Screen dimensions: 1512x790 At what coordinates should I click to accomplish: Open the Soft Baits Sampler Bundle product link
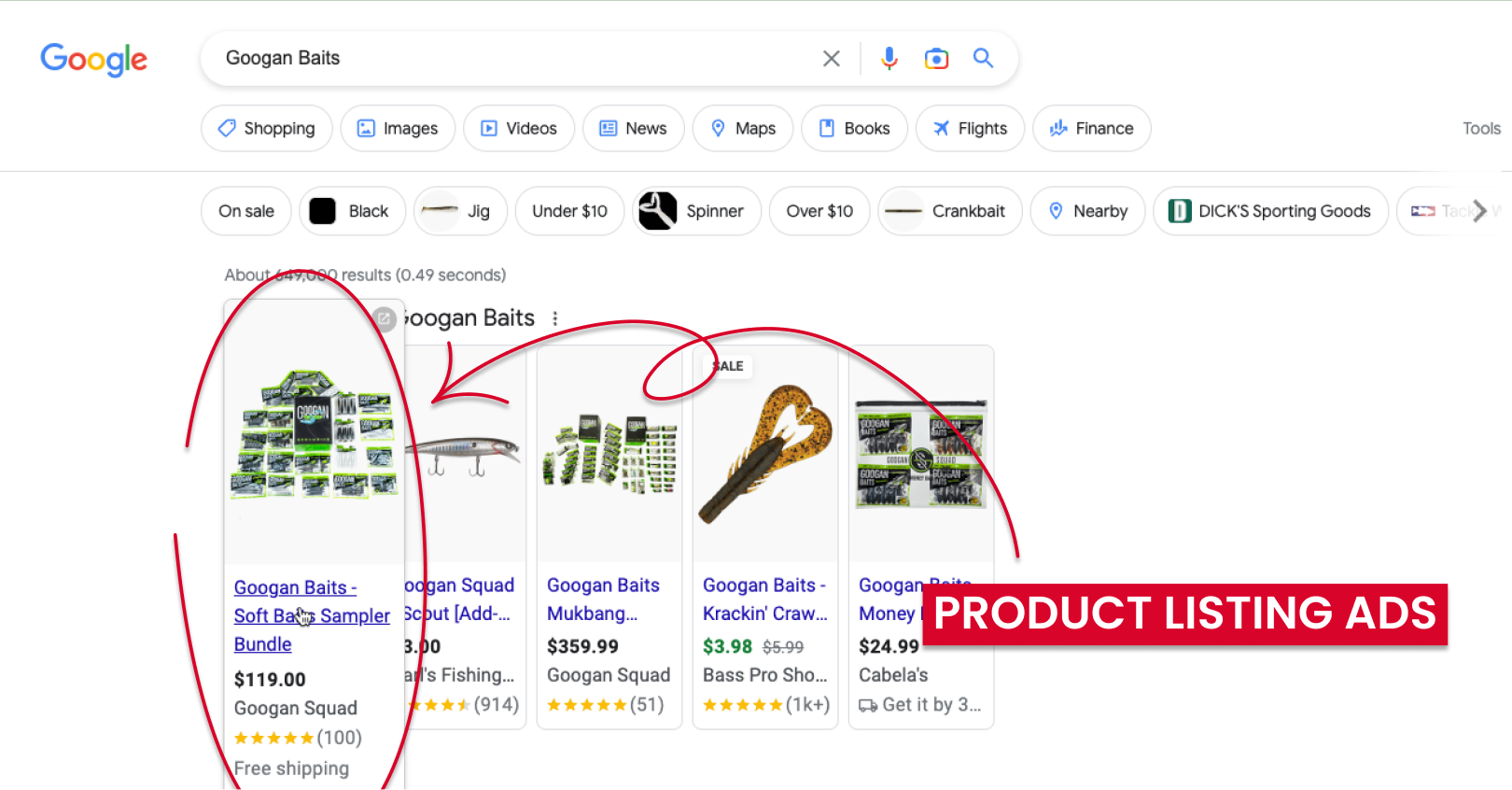pyautogui.click(x=312, y=614)
